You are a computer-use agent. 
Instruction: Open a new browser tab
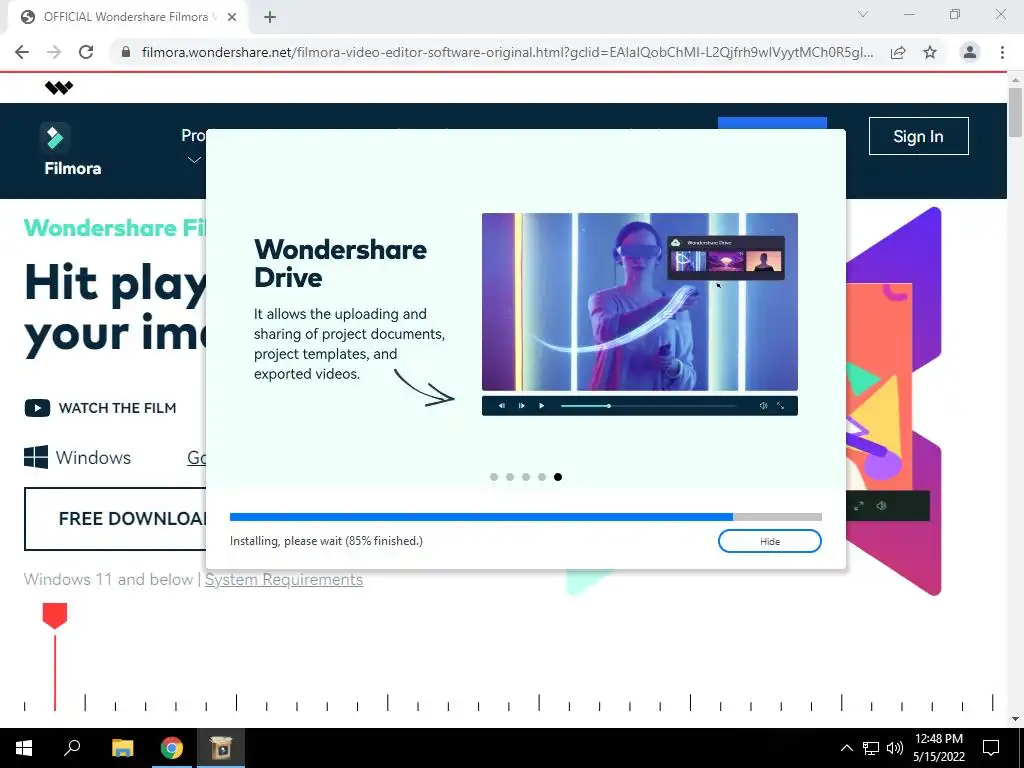point(270,17)
